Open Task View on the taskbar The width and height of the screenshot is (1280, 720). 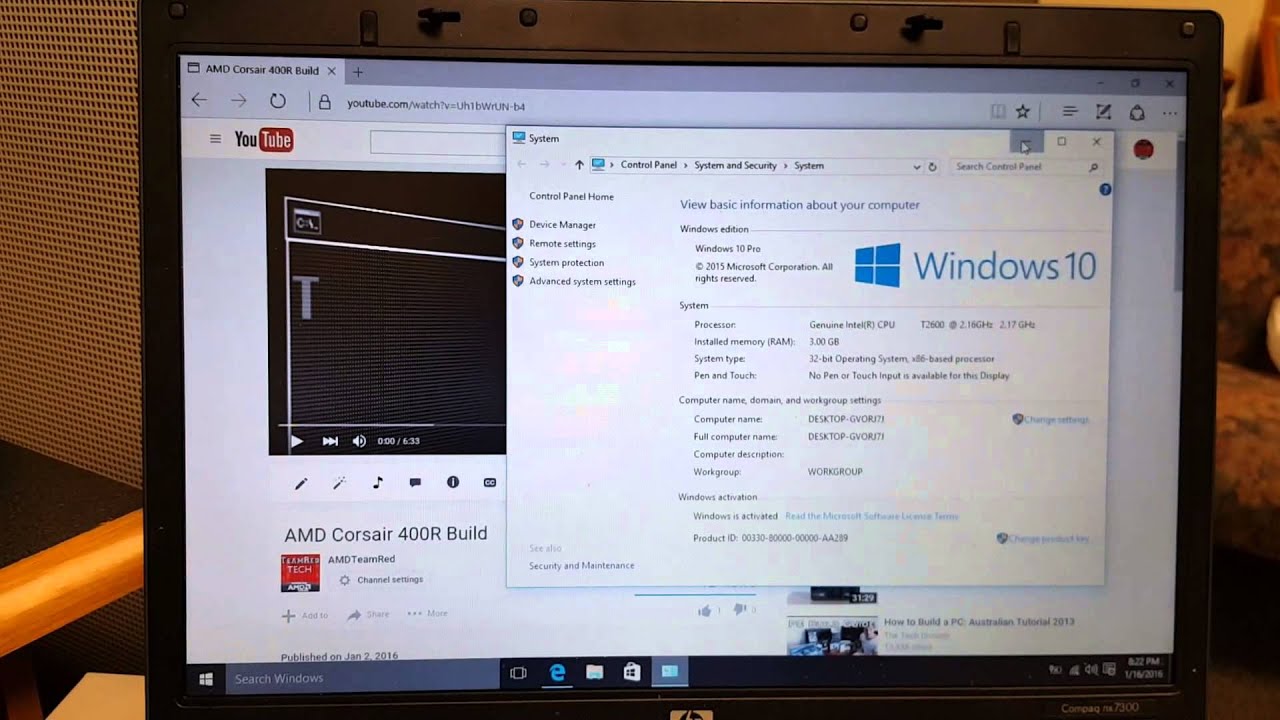coord(518,674)
